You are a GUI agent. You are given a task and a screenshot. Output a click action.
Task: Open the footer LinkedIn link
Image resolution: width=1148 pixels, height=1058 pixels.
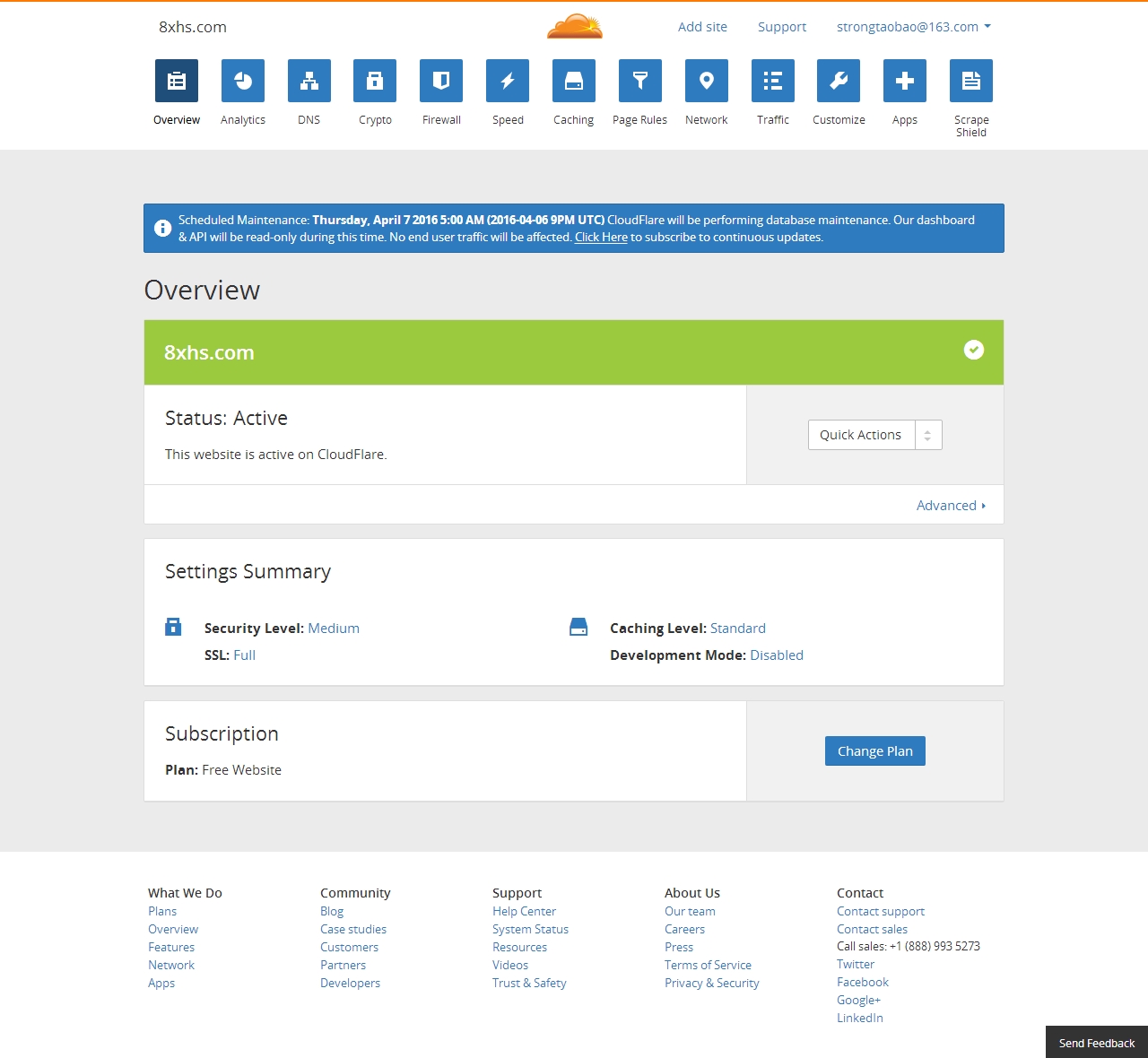tap(860, 1018)
